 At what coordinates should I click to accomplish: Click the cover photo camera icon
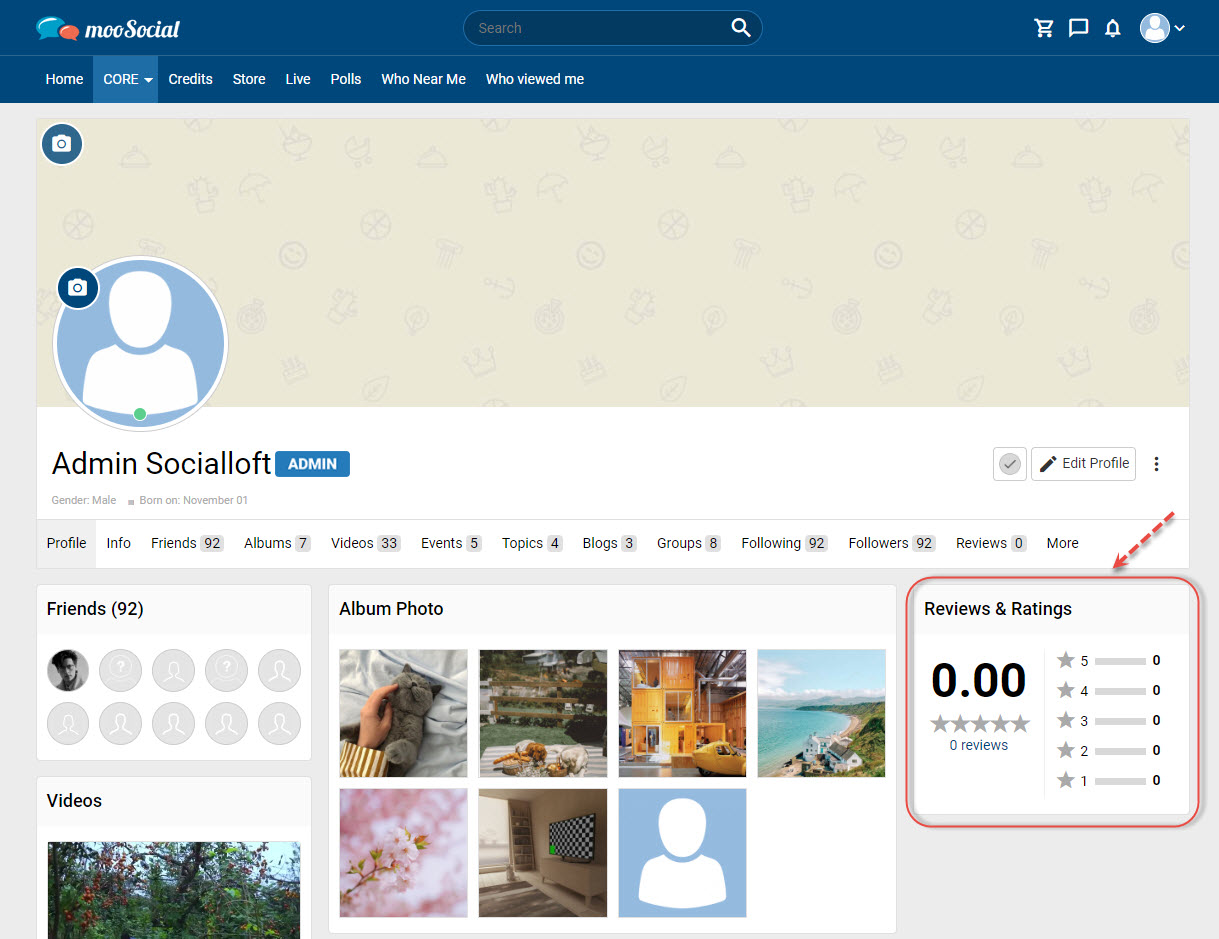[62, 144]
